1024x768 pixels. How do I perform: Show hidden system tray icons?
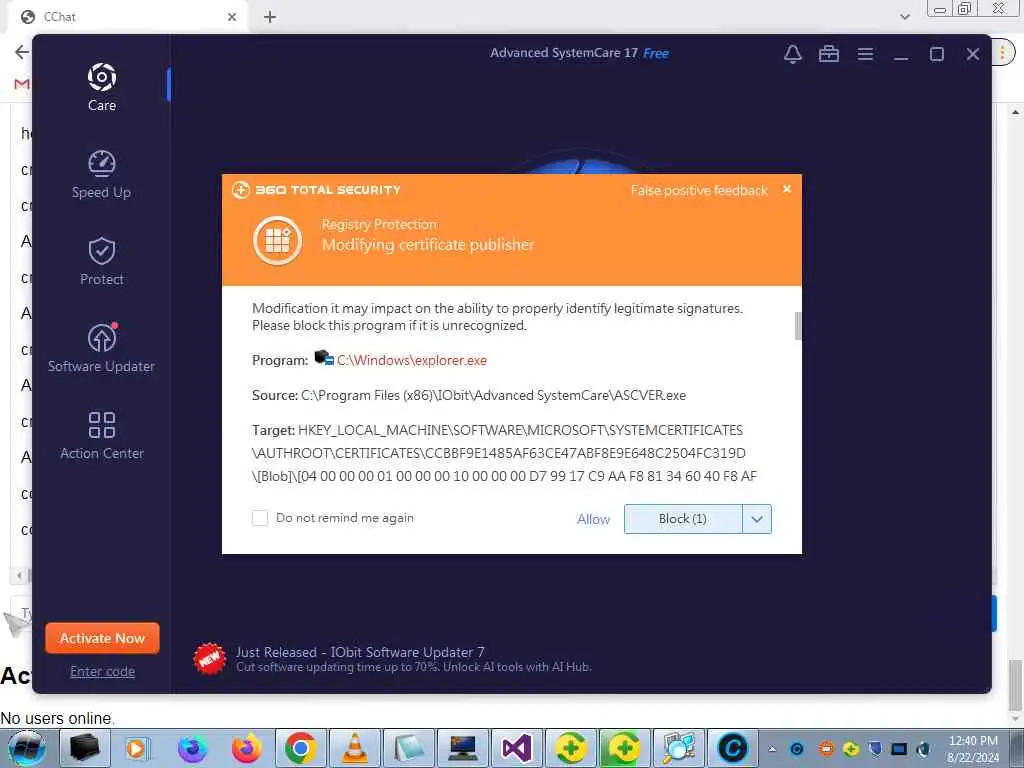[772, 748]
